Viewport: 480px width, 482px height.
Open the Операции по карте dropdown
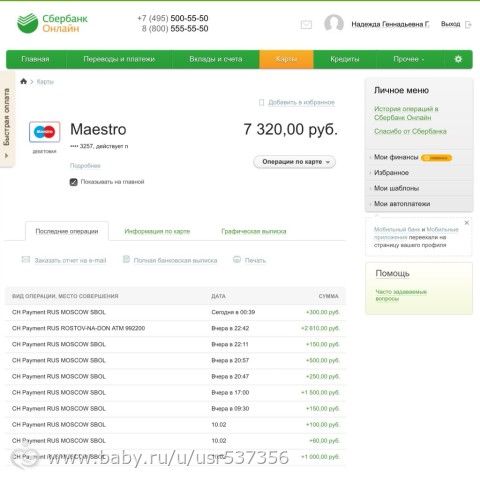pos(294,162)
